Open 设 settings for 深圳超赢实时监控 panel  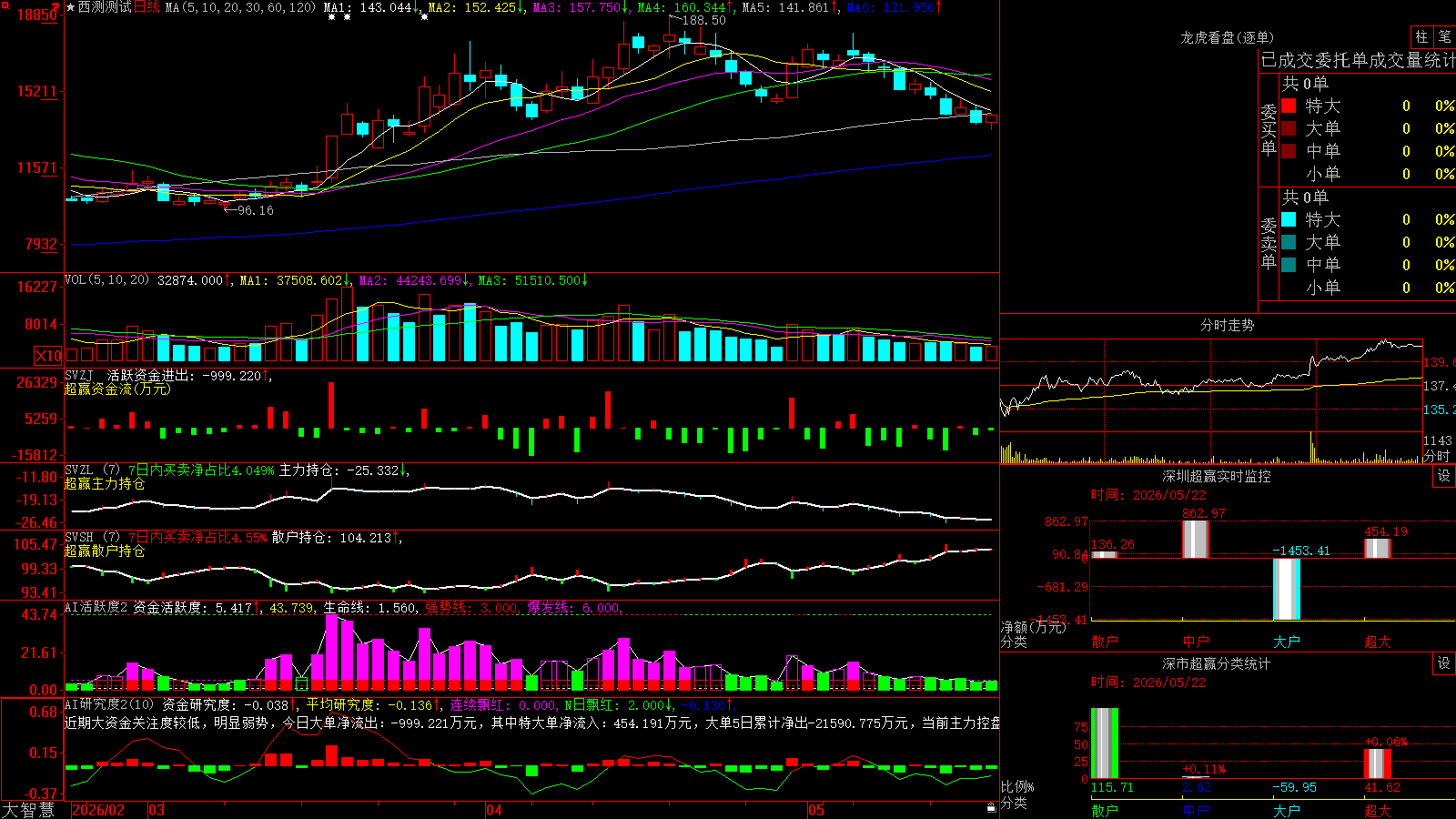click(1444, 476)
